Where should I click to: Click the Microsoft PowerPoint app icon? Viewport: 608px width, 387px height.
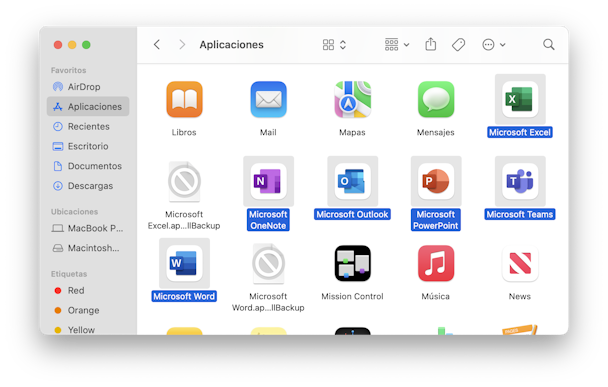(436, 181)
